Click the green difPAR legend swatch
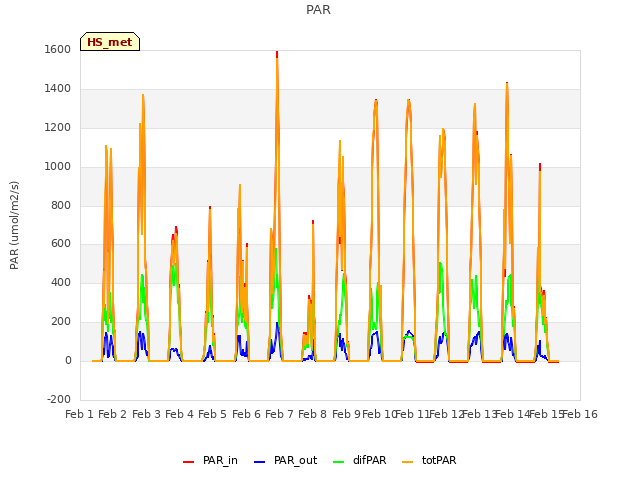 339,462
